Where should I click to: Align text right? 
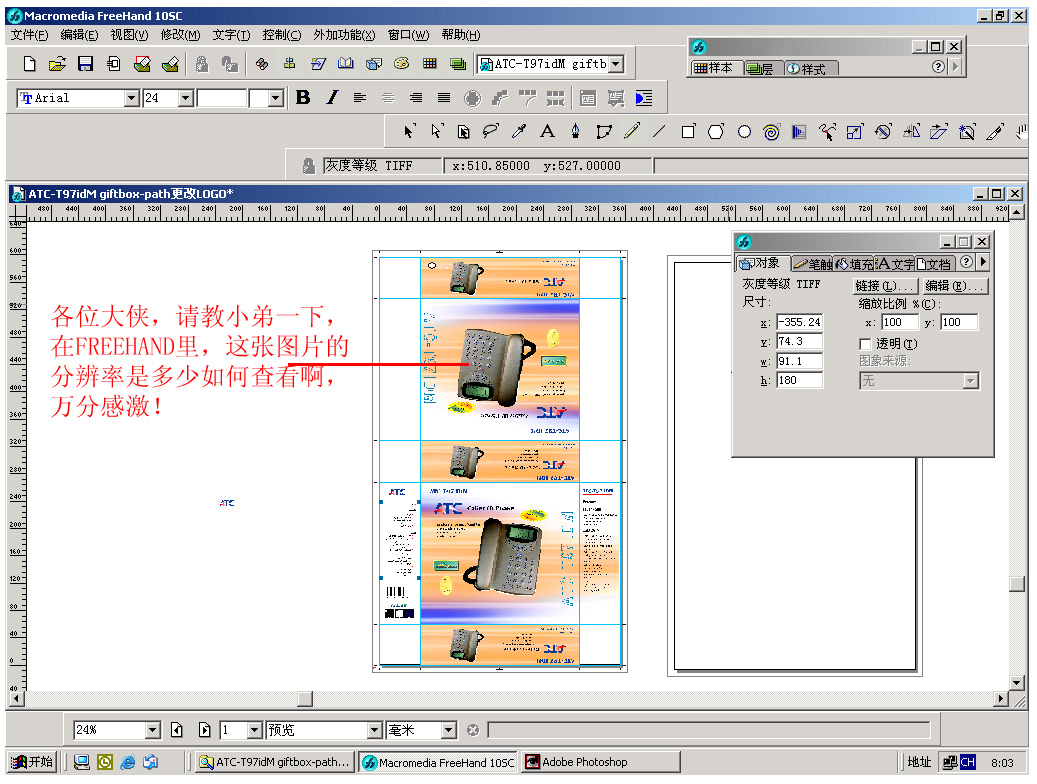click(x=416, y=98)
